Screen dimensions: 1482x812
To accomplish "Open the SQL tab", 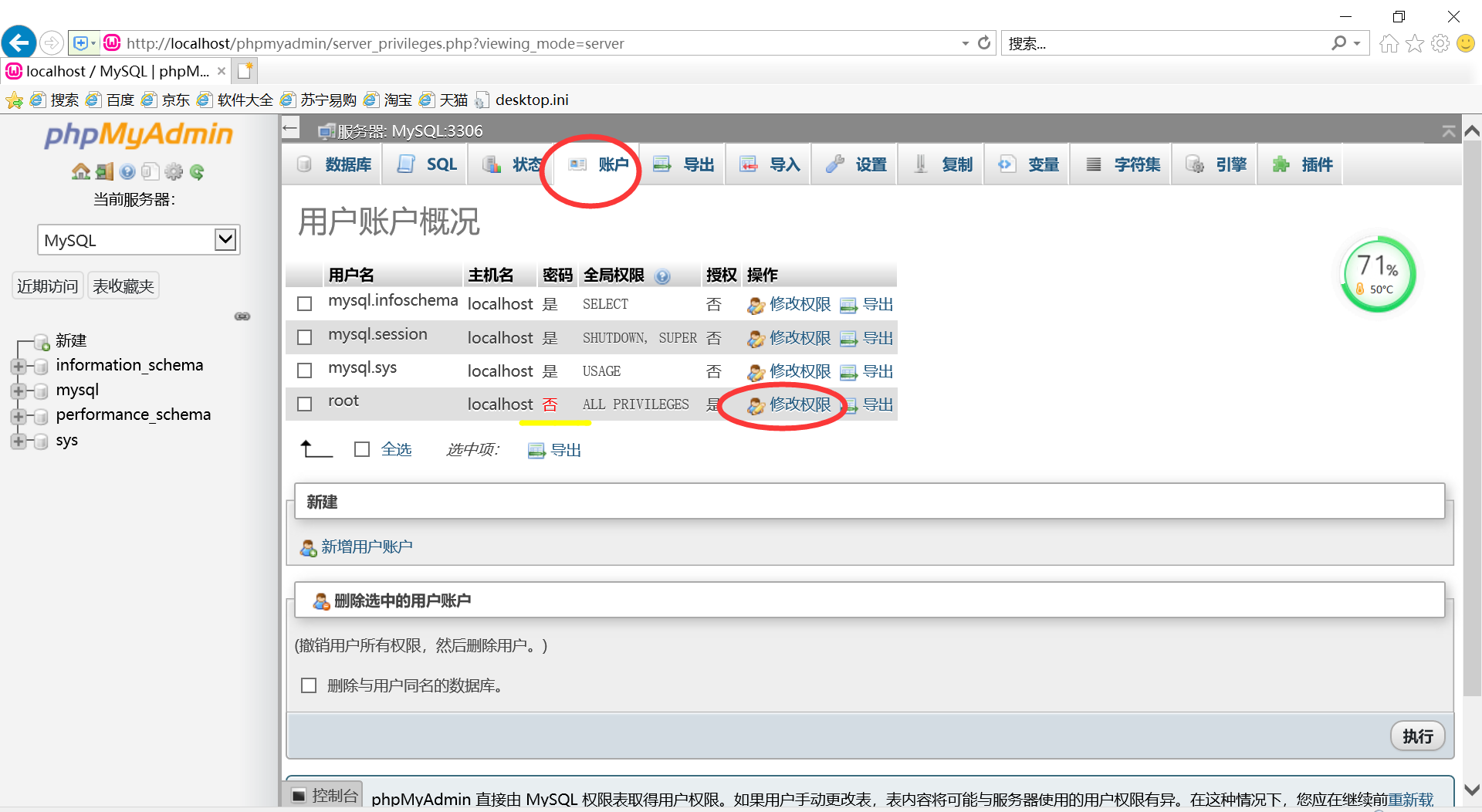I will click(x=426, y=164).
